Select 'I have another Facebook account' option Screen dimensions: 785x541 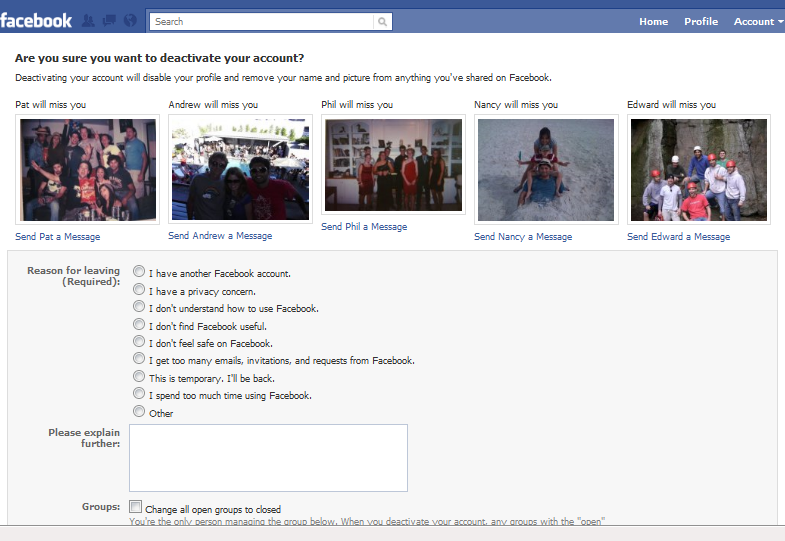tap(139, 272)
